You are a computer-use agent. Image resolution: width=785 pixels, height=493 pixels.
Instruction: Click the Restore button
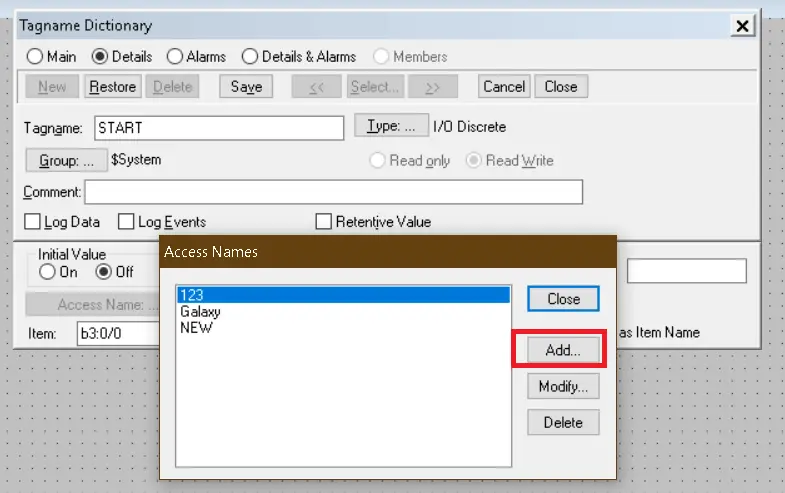pos(113,87)
